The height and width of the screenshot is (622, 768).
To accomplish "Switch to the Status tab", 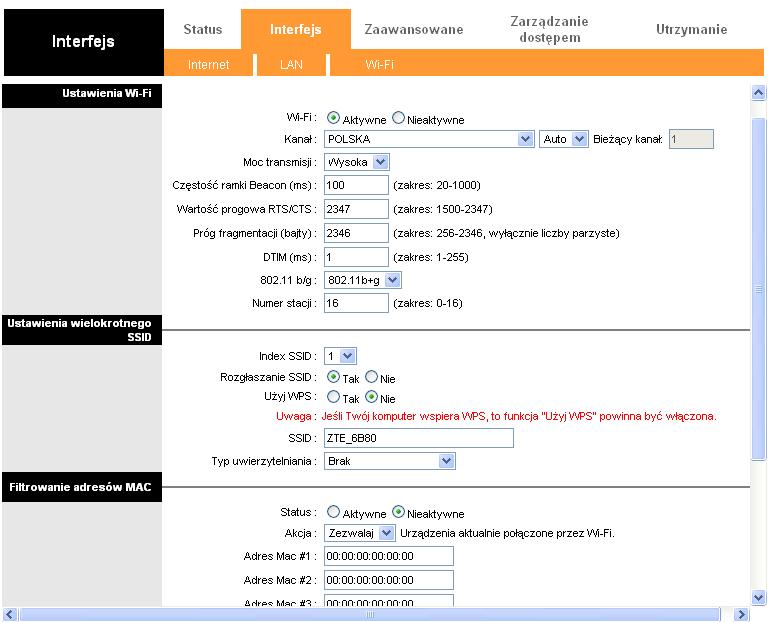I will tap(202, 29).
